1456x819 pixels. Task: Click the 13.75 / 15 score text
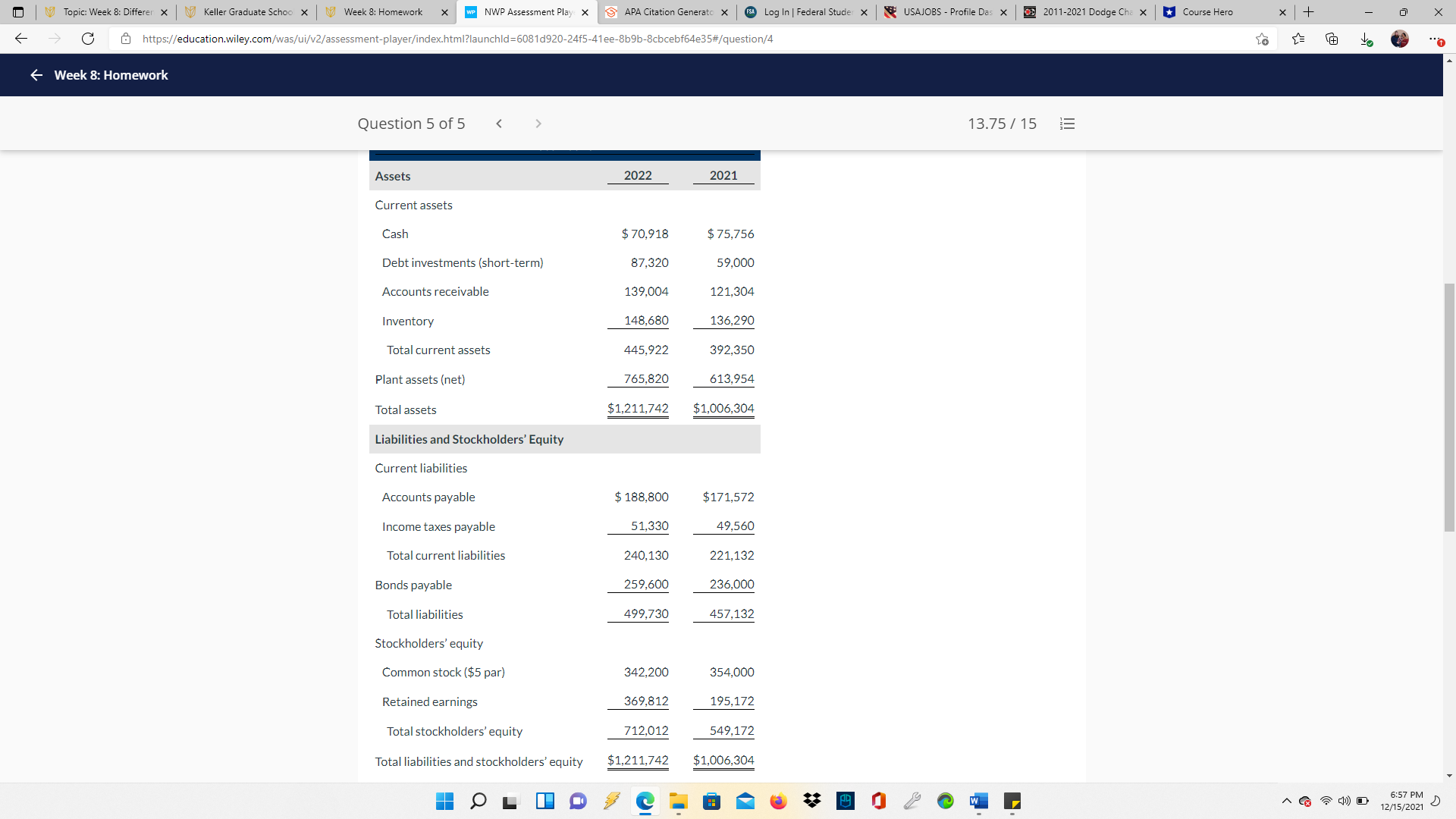(1002, 124)
